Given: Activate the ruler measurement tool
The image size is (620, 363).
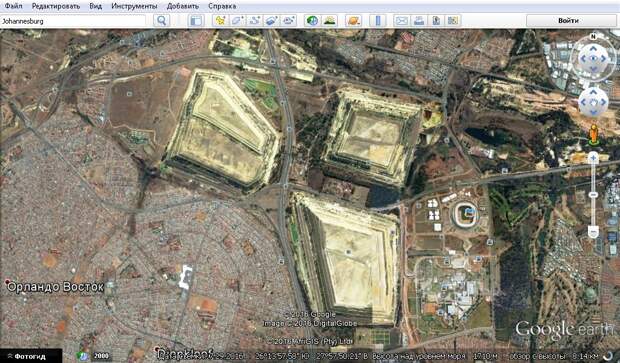Looking at the screenshot, I should click(x=378, y=21).
